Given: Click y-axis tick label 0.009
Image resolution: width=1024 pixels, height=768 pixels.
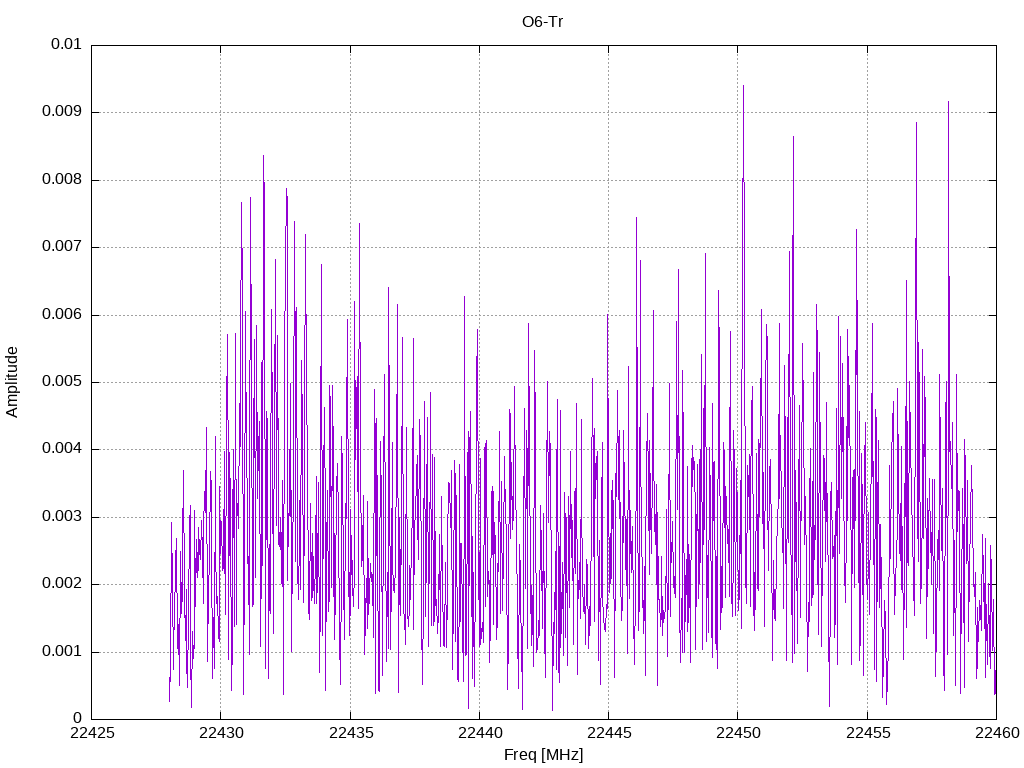Looking at the screenshot, I should [62, 112].
